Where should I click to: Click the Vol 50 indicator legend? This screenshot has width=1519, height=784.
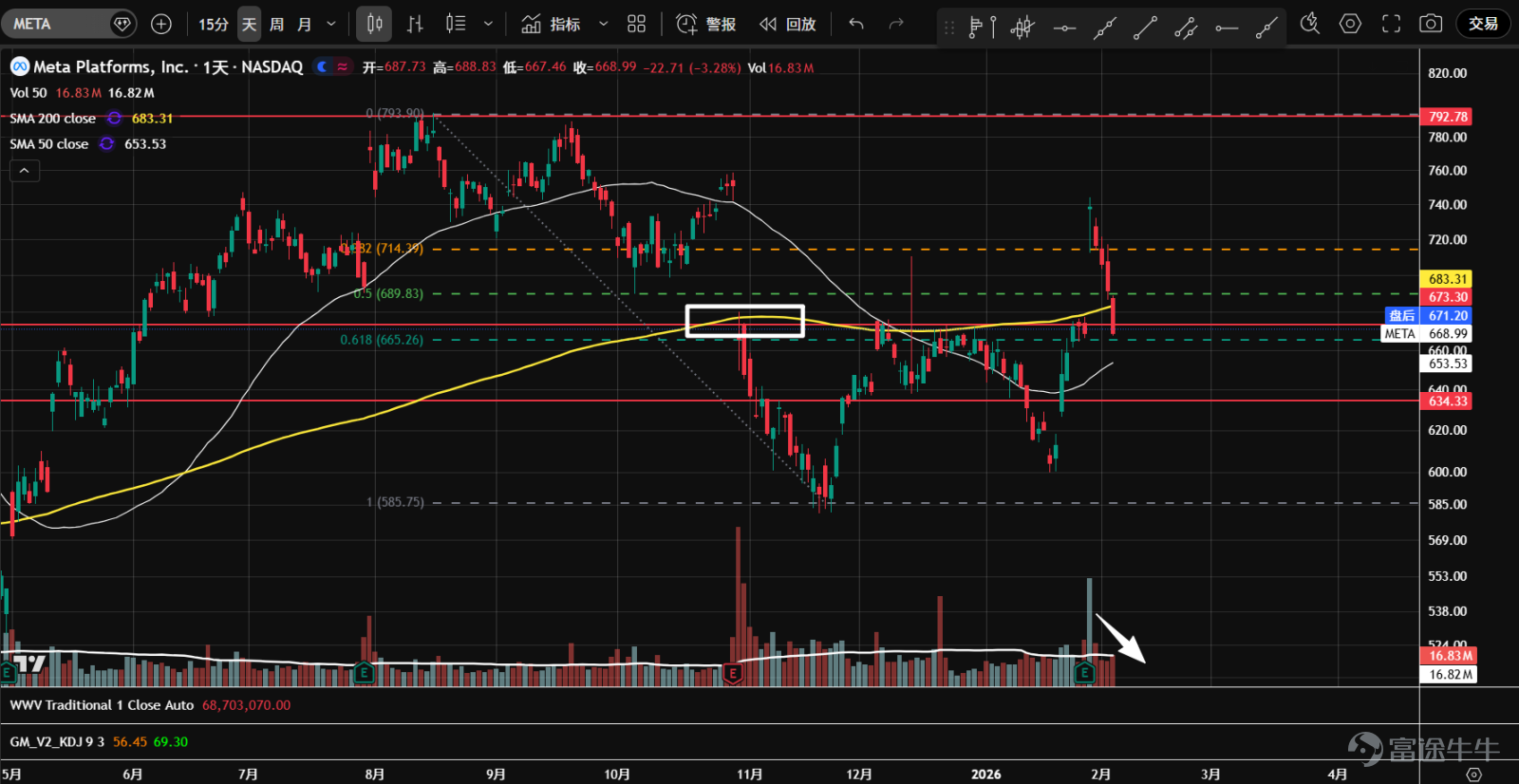28,93
